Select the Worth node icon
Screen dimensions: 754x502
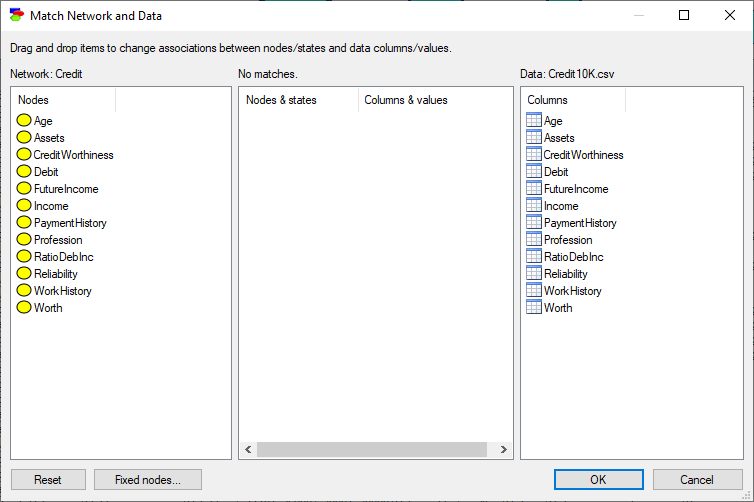point(24,307)
